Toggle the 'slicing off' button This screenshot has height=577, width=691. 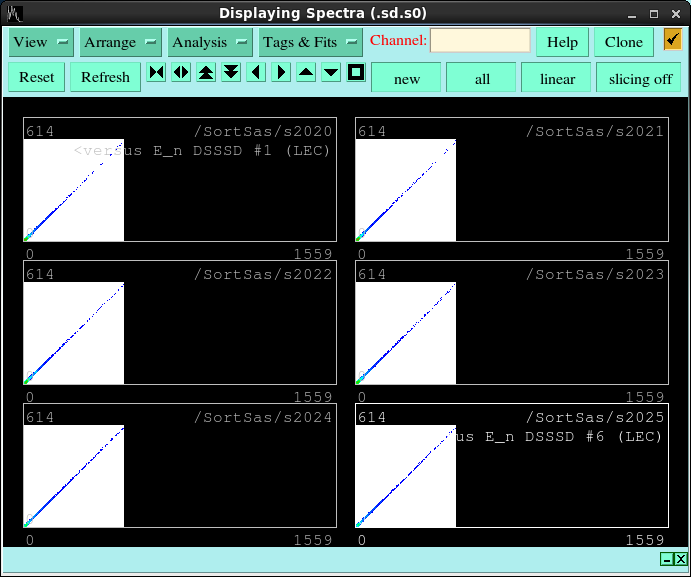[639, 78]
